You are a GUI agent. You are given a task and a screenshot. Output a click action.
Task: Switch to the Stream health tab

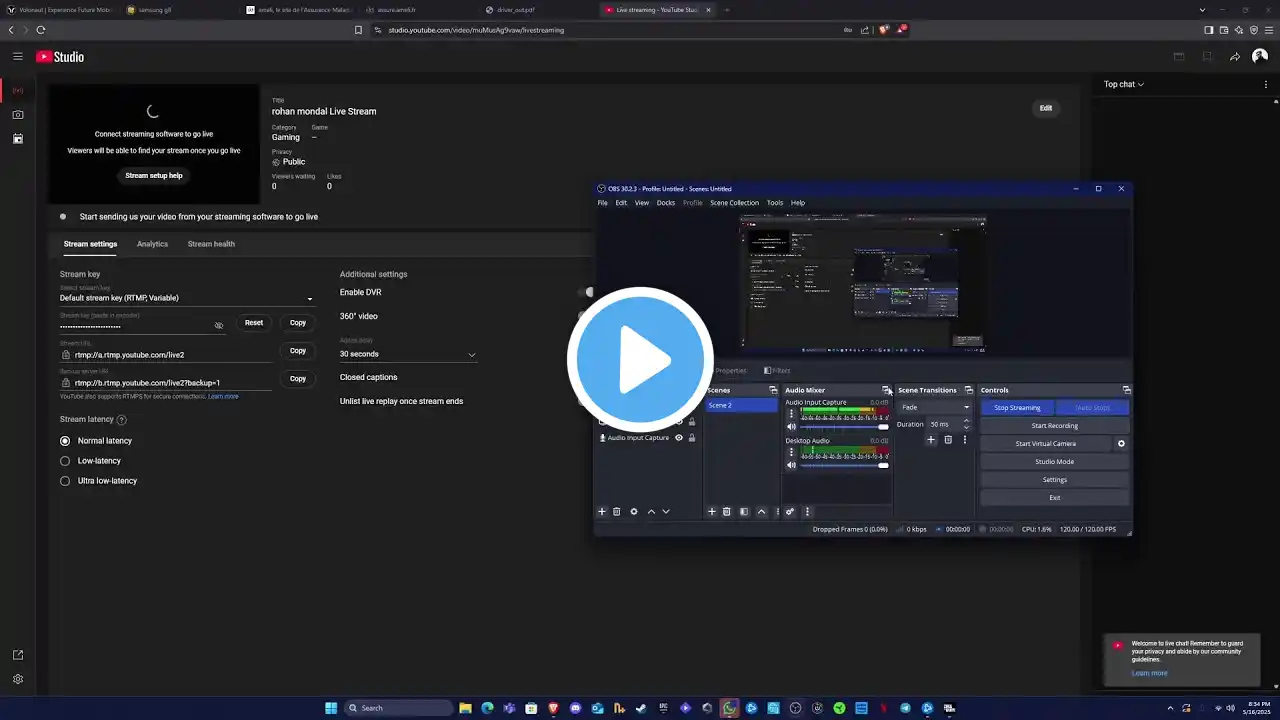211,244
